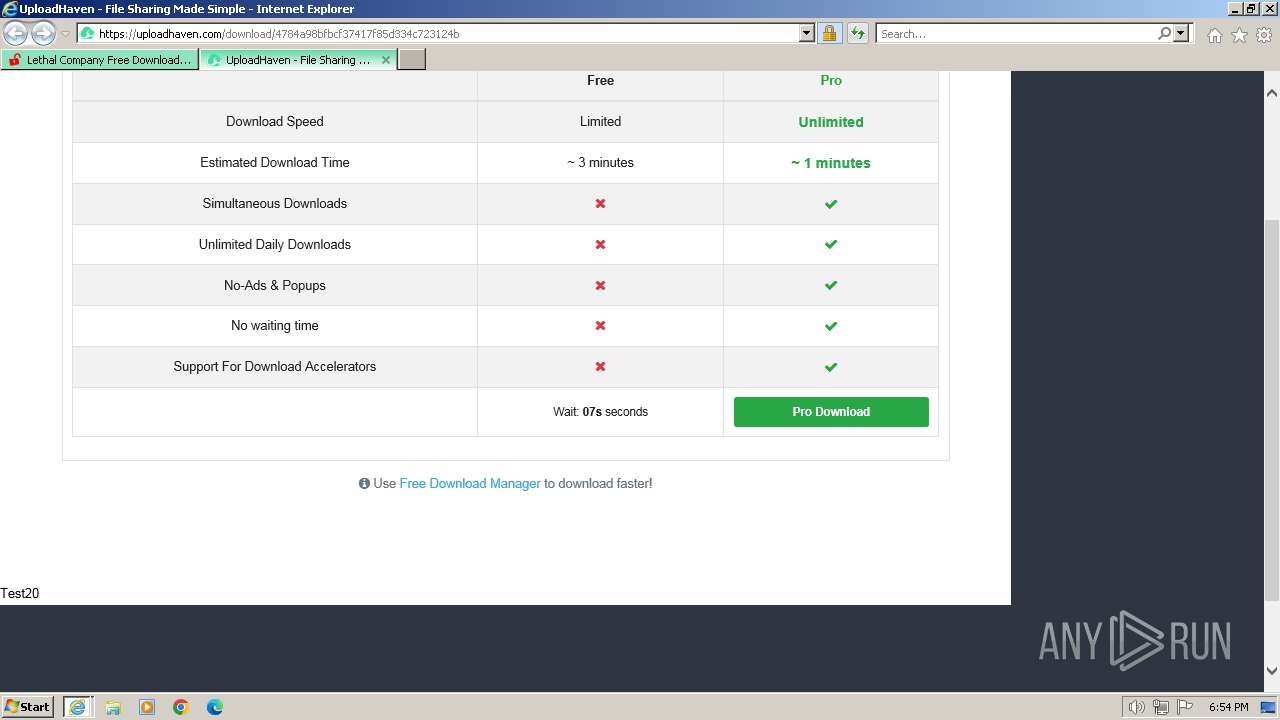Click the security lock icon
The width and height of the screenshot is (1280, 720).
click(829, 34)
